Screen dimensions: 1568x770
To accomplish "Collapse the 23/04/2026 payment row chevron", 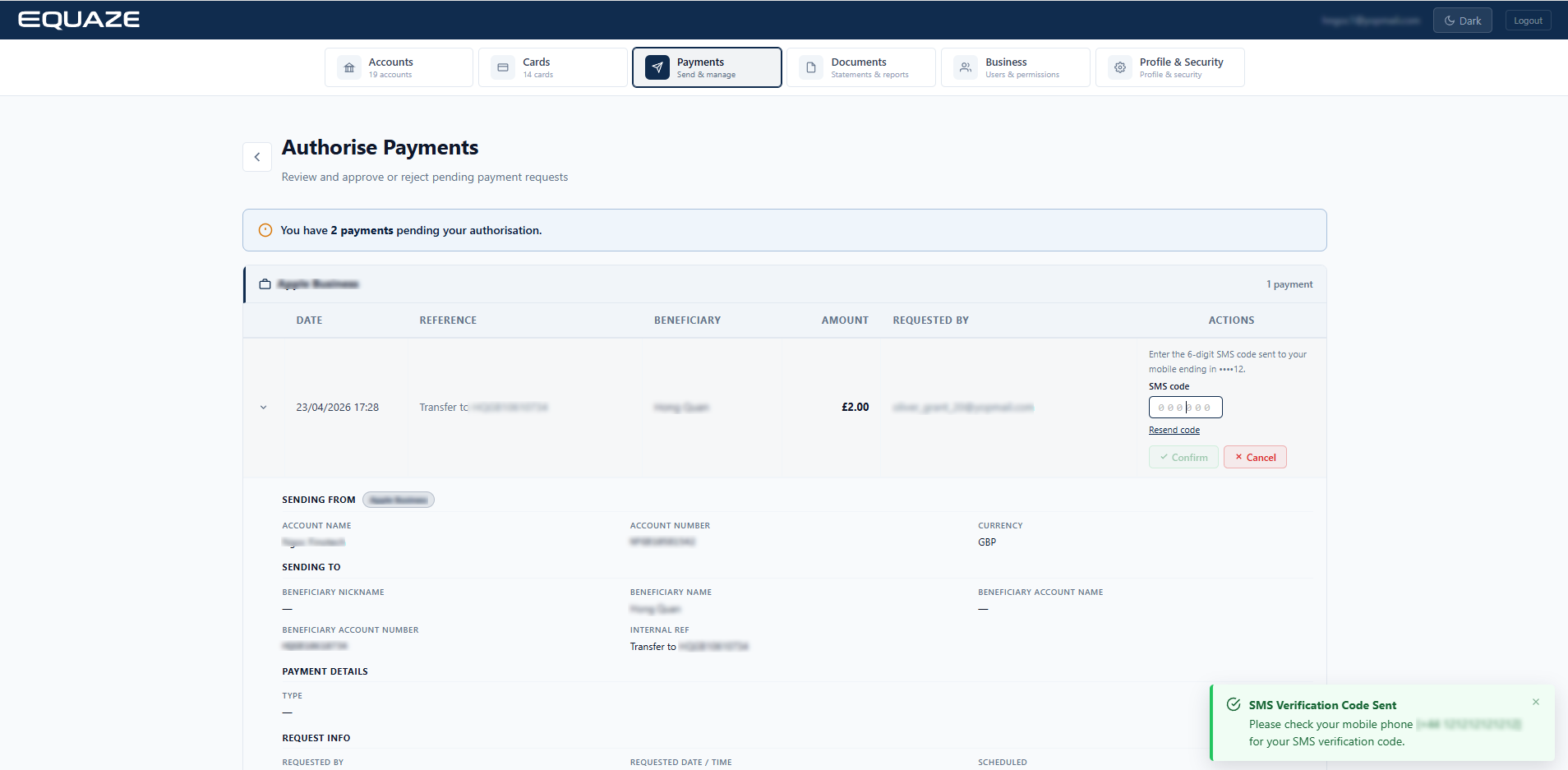I will pos(264,408).
